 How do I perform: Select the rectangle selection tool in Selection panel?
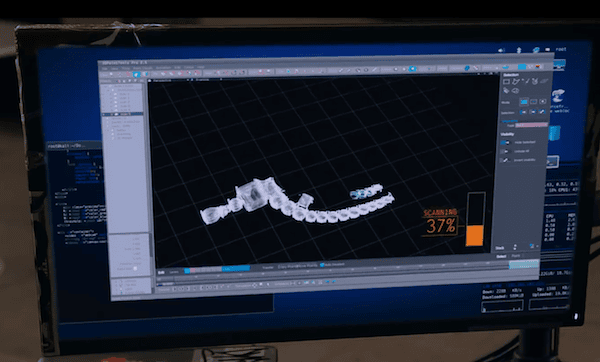tap(506, 82)
